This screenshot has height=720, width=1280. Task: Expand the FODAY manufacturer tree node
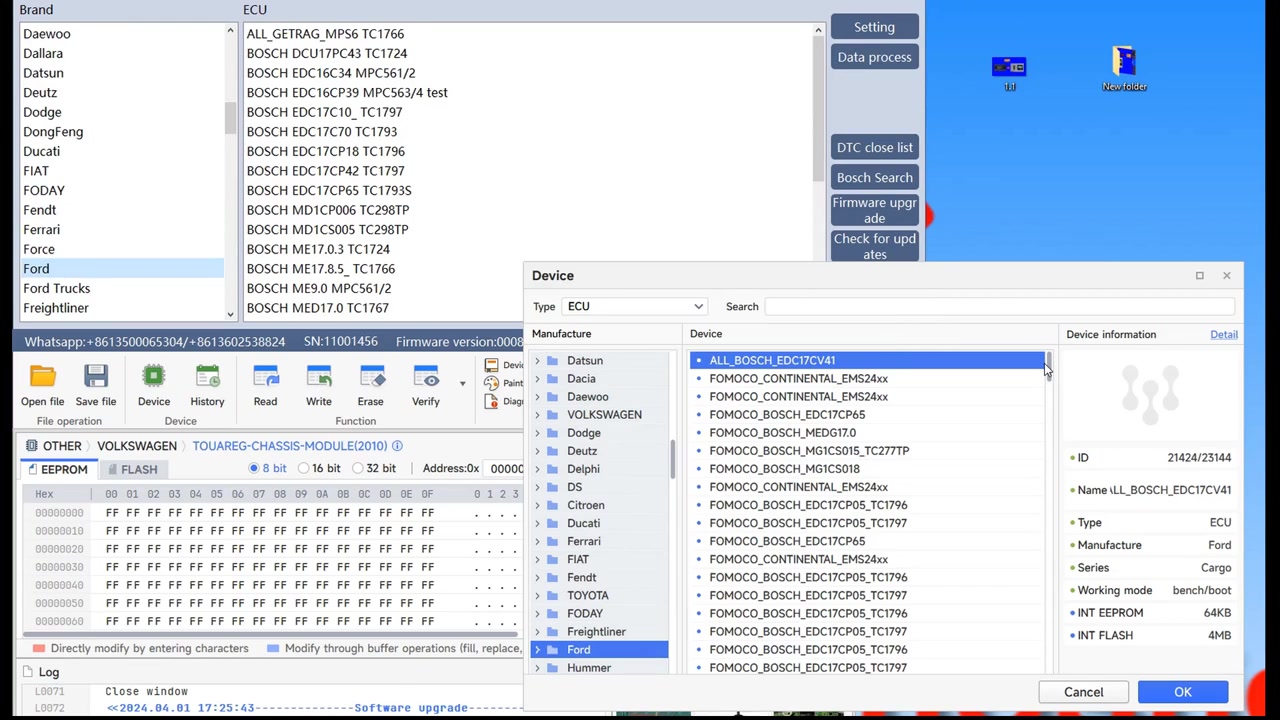(538, 614)
